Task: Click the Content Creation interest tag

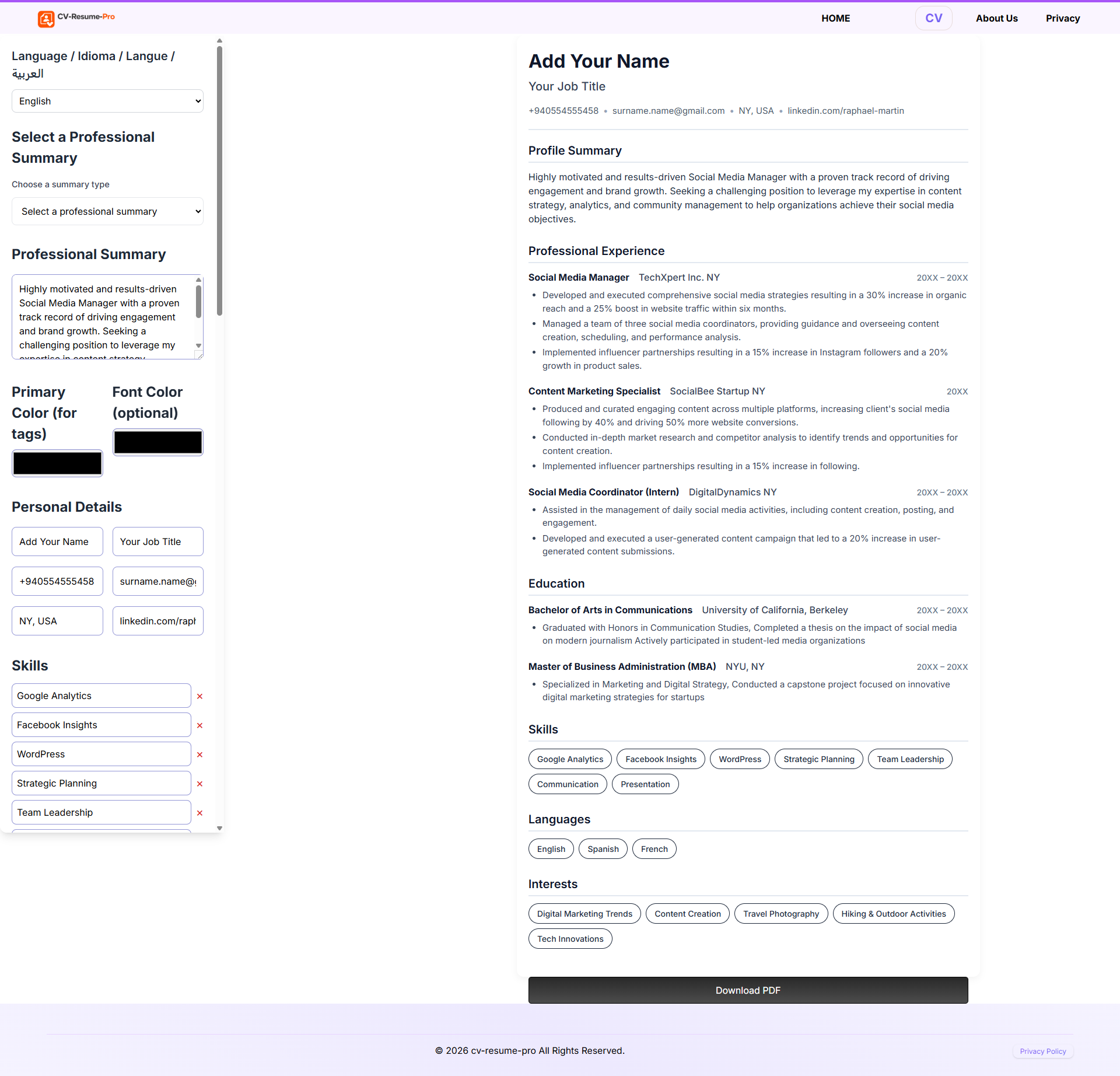Action: 687,914
